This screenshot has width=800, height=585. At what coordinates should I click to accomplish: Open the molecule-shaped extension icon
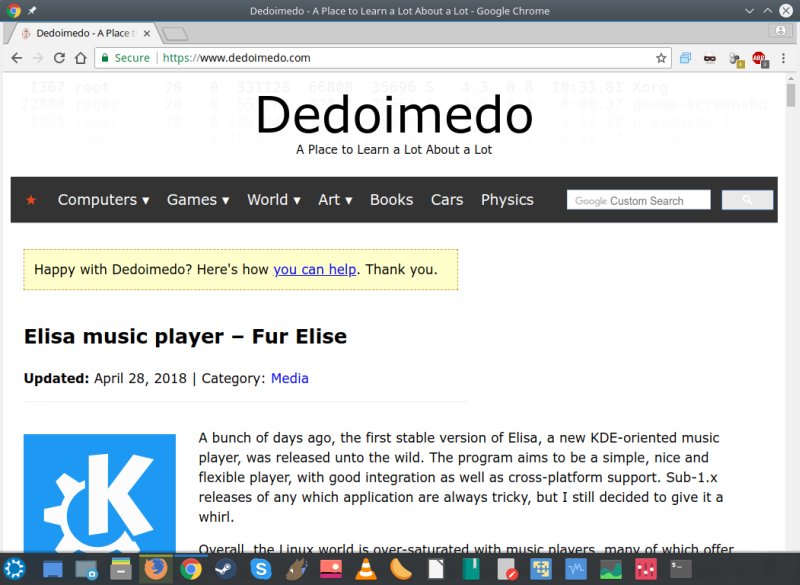click(x=736, y=59)
